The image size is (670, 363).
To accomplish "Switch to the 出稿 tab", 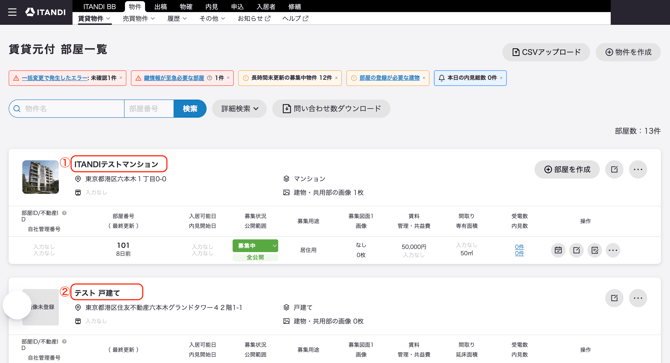I will pyautogui.click(x=161, y=6).
